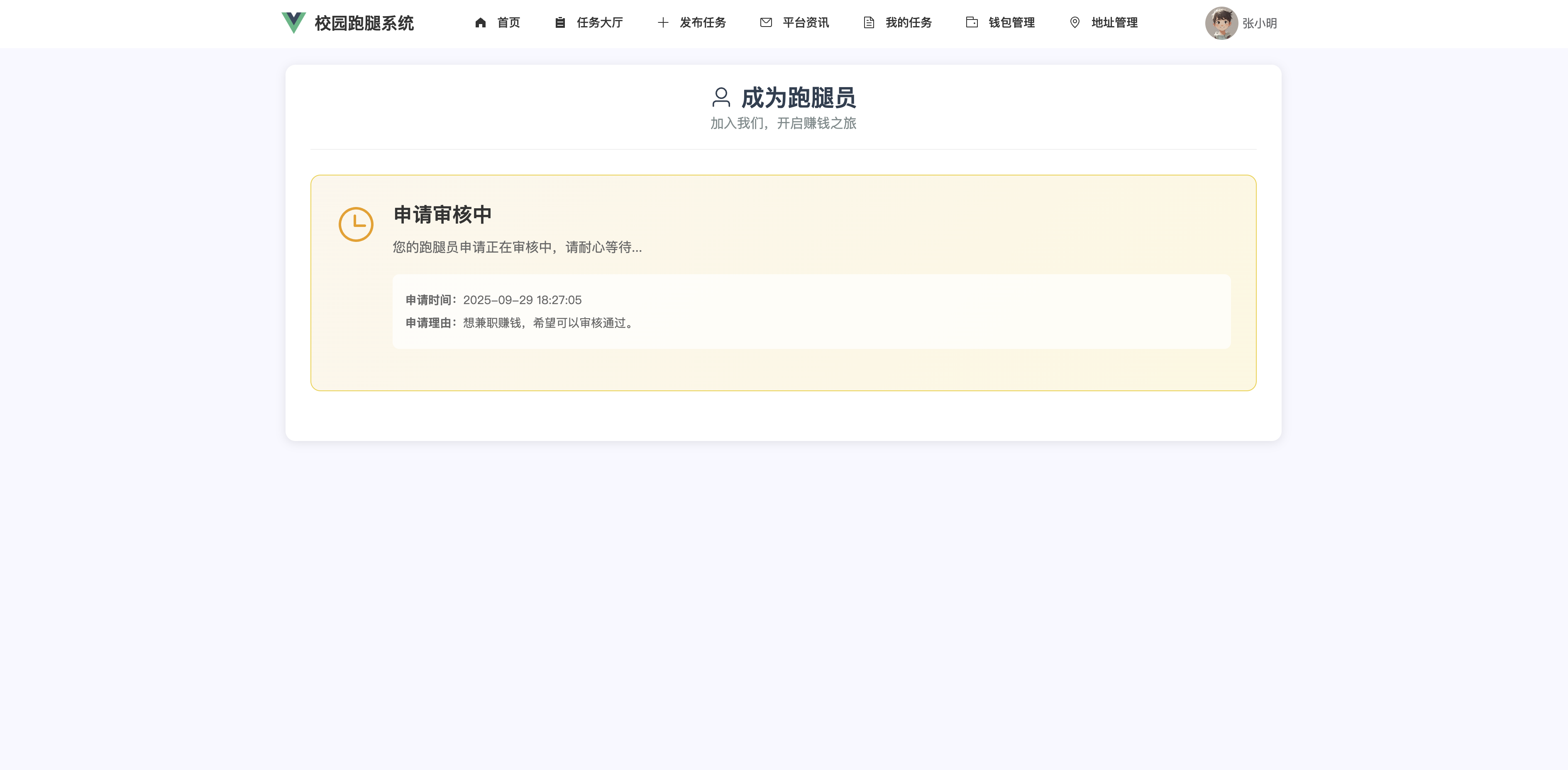The width and height of the screenshot is (1568, 770).
Task: Click the 校园跑腿系统 site title
Action: point(364,23)
